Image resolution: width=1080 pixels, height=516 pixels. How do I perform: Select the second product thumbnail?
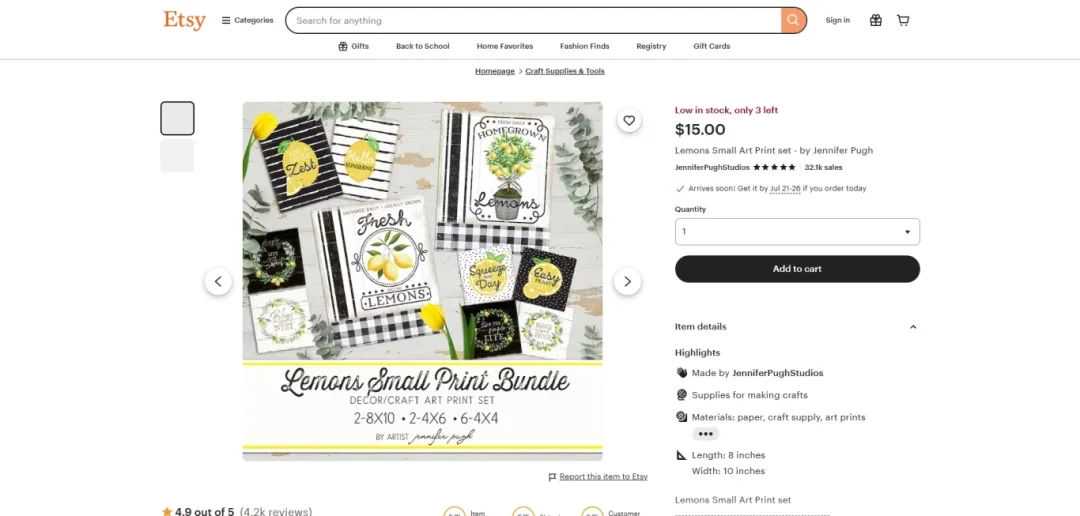178,156
